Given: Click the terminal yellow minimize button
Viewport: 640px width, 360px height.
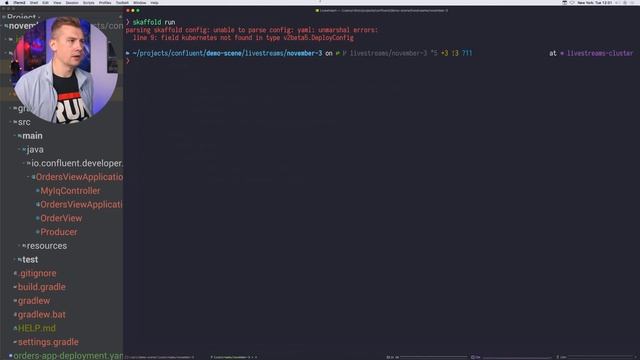Looking at the screenshot, I should (133, 11).
